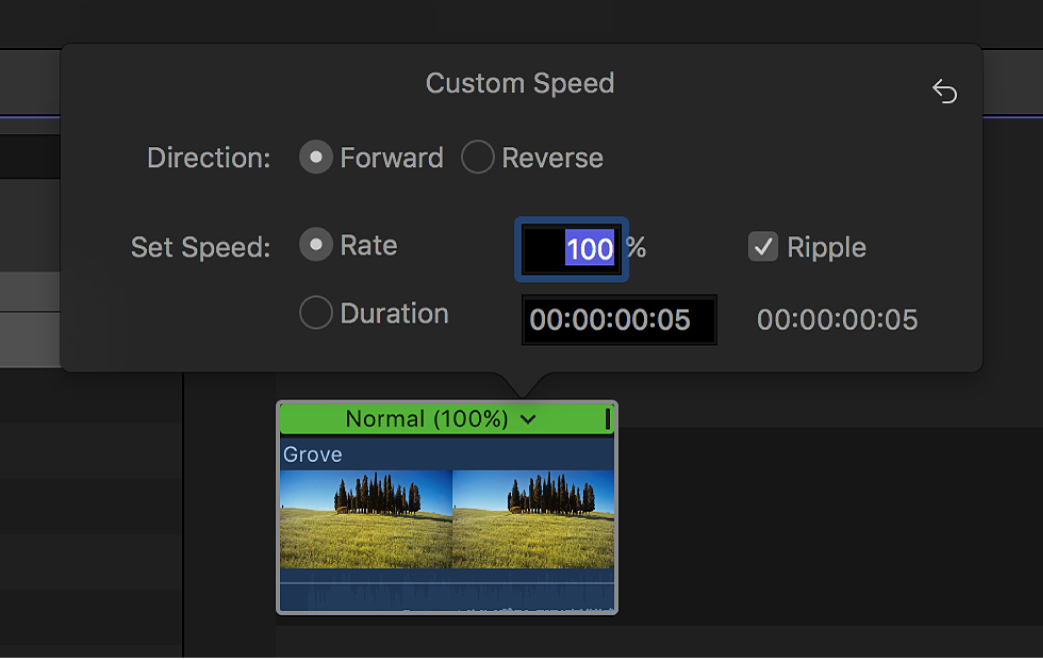The image size is (1043, 660).
Task: Click the audio waveform of Grove clip
Action: [447, 593]
